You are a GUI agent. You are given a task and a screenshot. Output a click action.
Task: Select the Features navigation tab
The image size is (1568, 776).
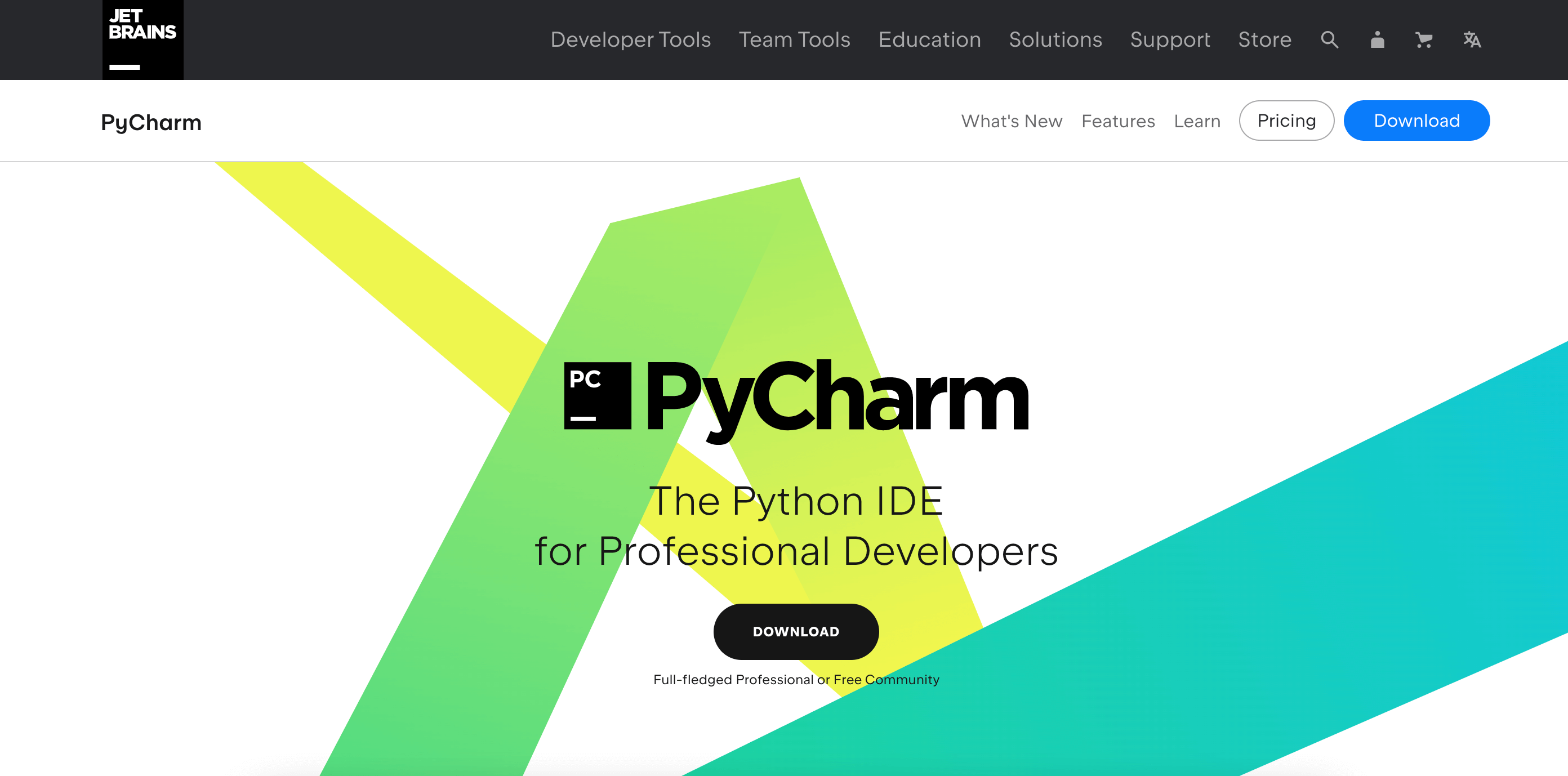(1118, 120)
